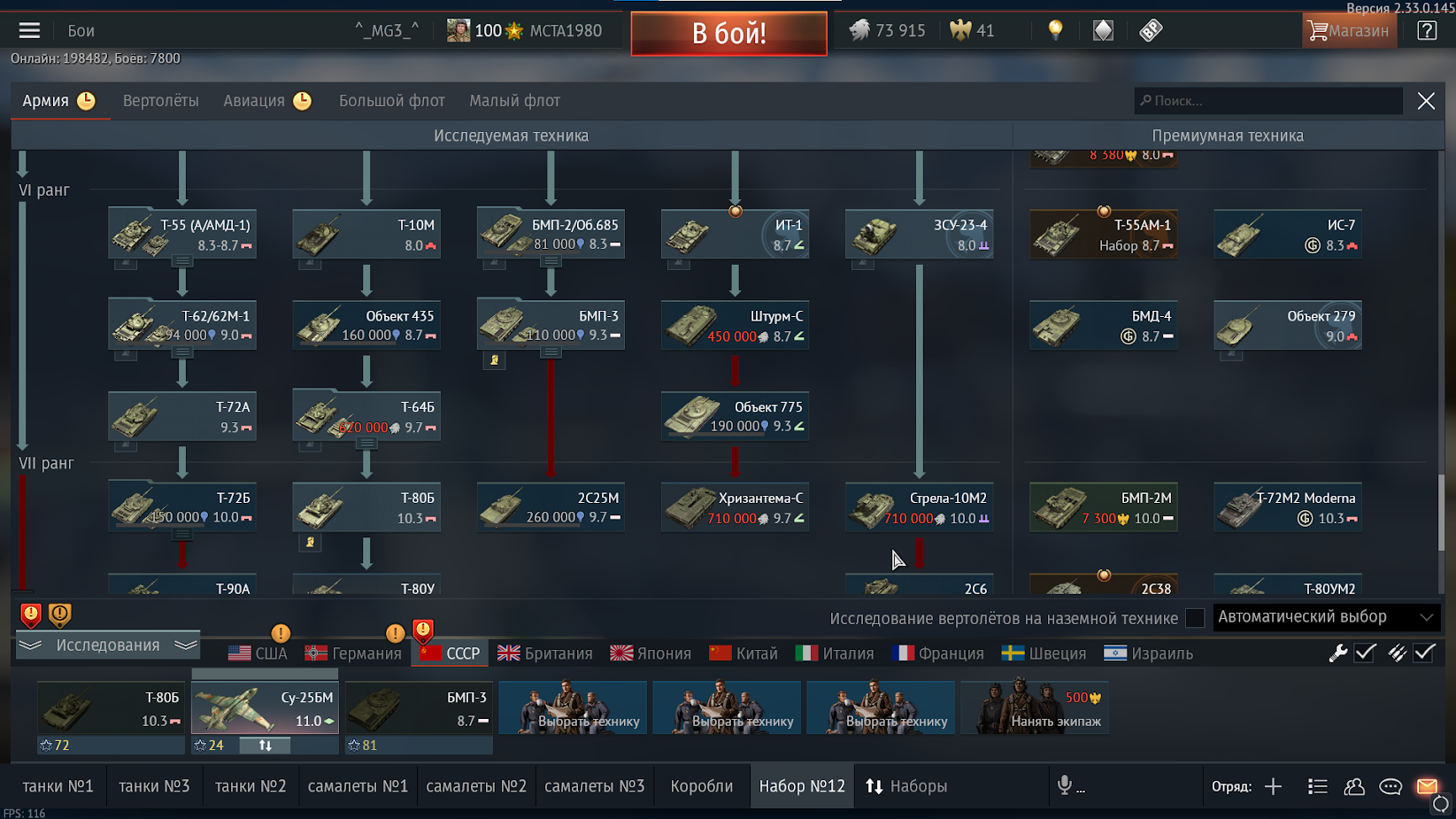Open the help question mark icon
Image resolution: width=1456 pixels, height=819 pixels.
[1427, 31]
